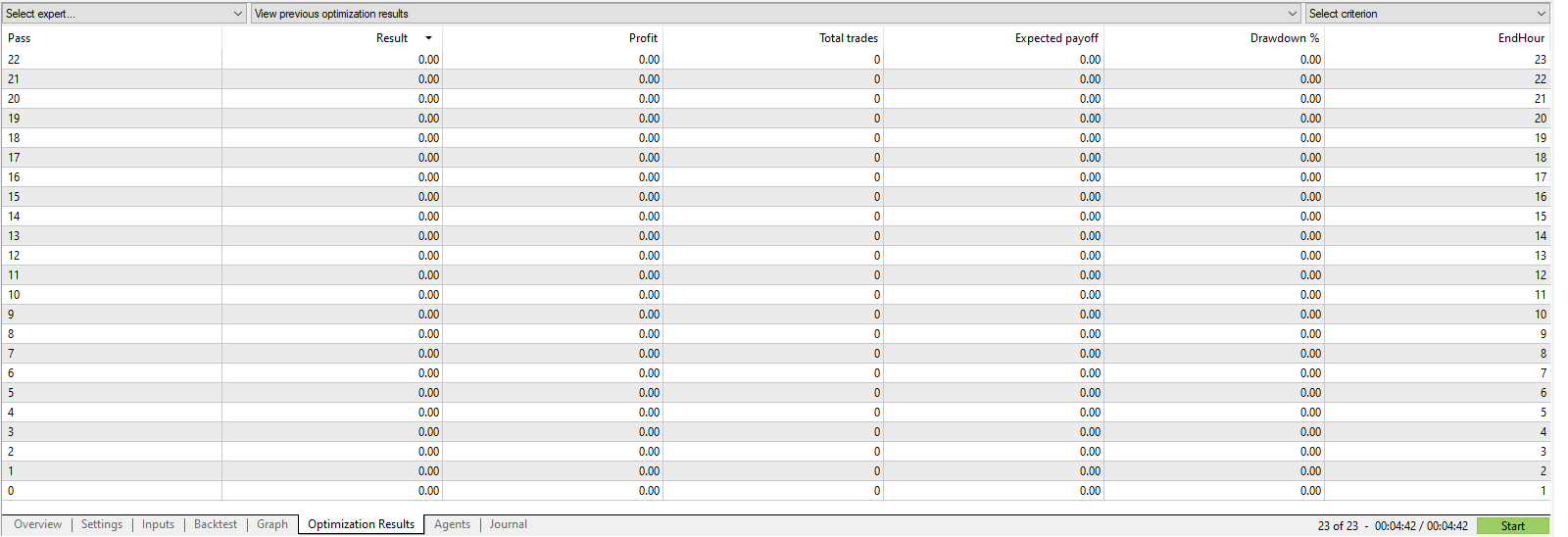
Task: Select the row with Pass 17
Action: [x=775, y=158]
